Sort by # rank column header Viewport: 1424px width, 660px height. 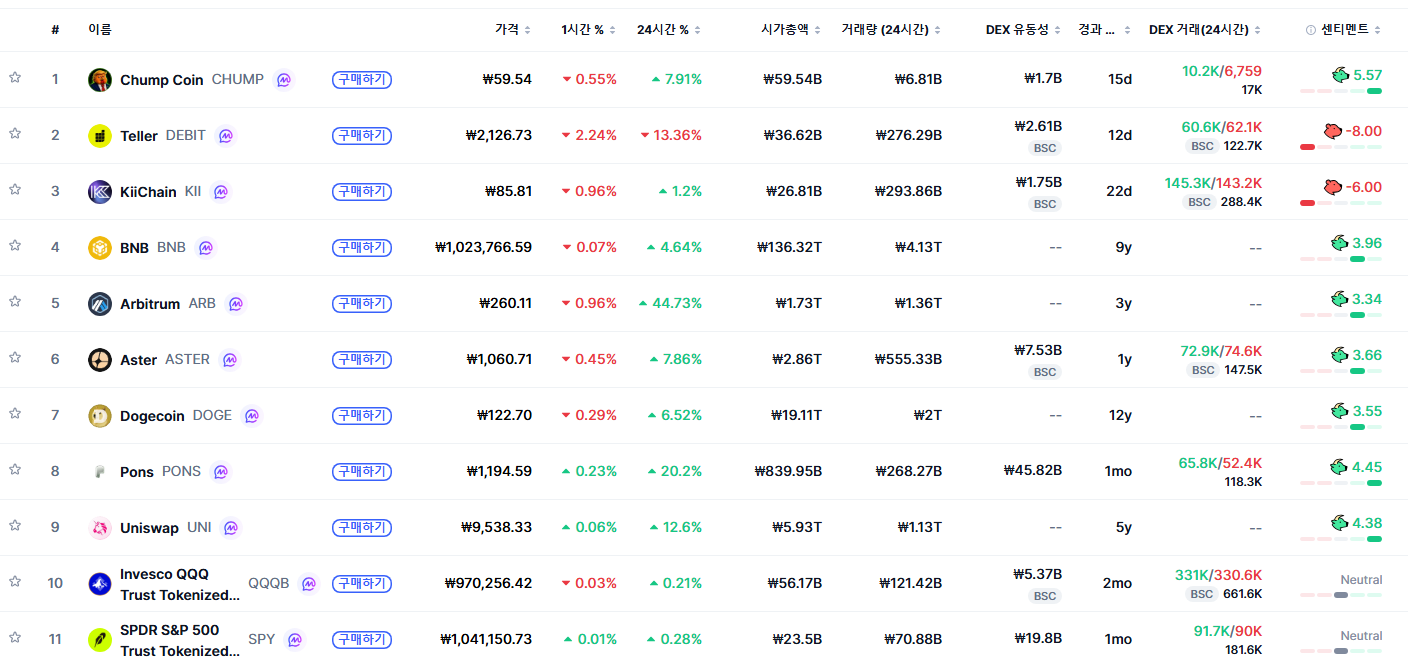55,30
